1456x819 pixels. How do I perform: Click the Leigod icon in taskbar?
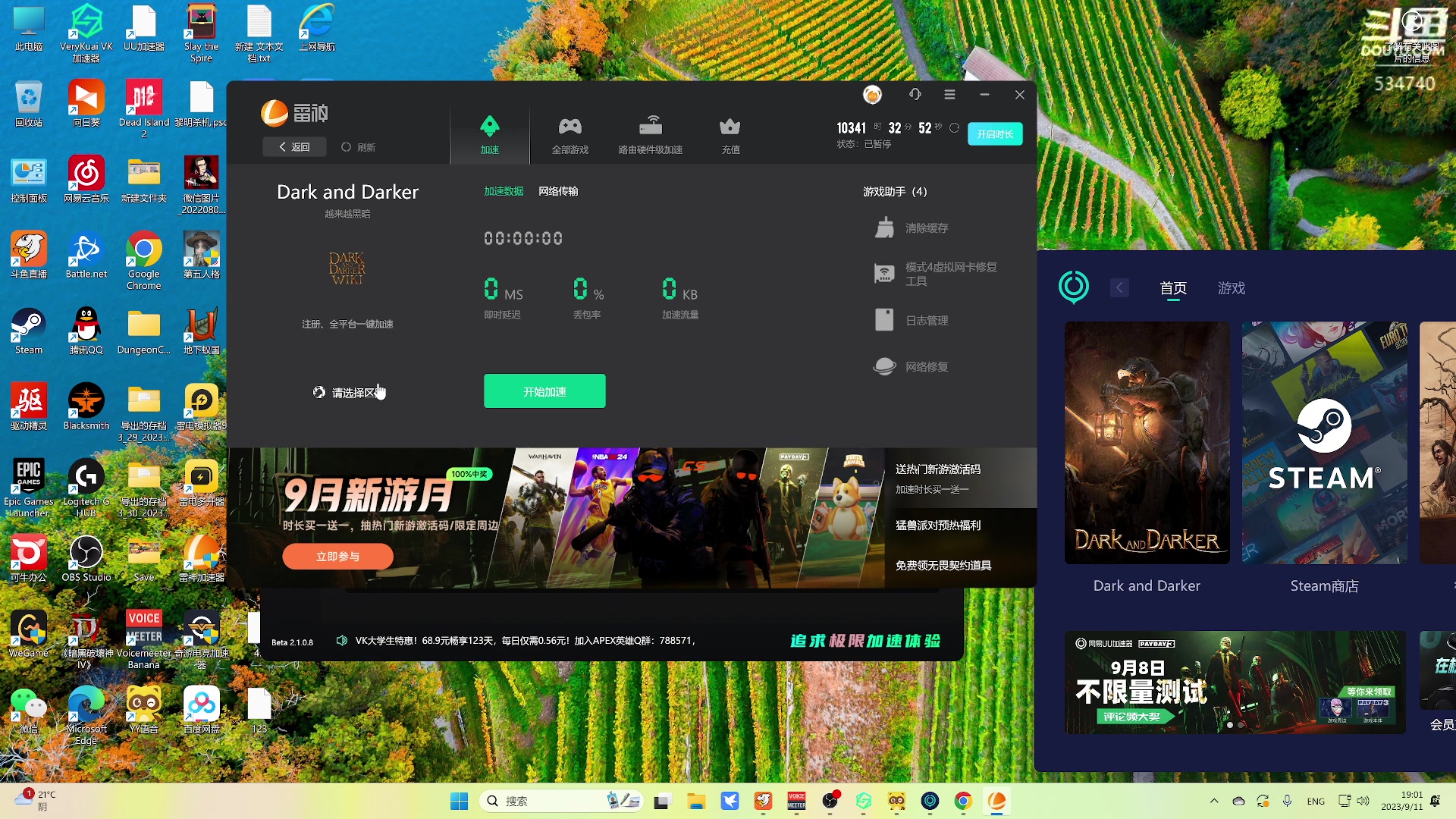[996, 801]
